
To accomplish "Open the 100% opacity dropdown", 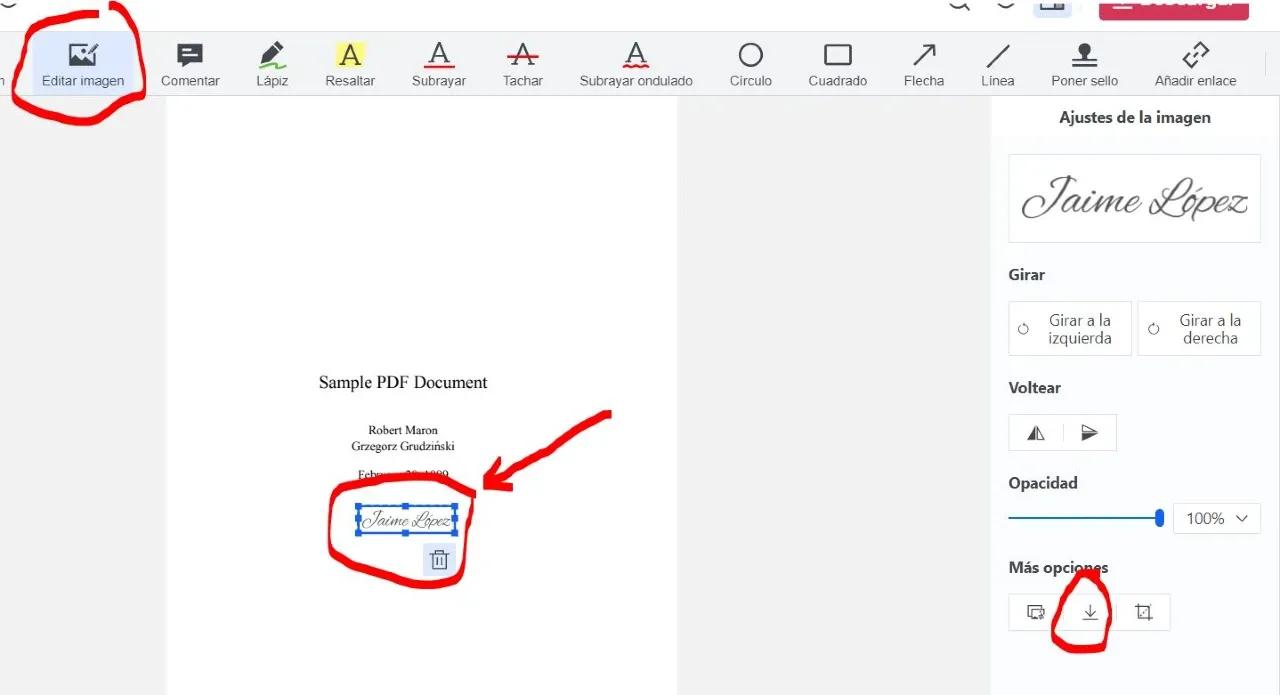I will click(x=1217, y=518).
